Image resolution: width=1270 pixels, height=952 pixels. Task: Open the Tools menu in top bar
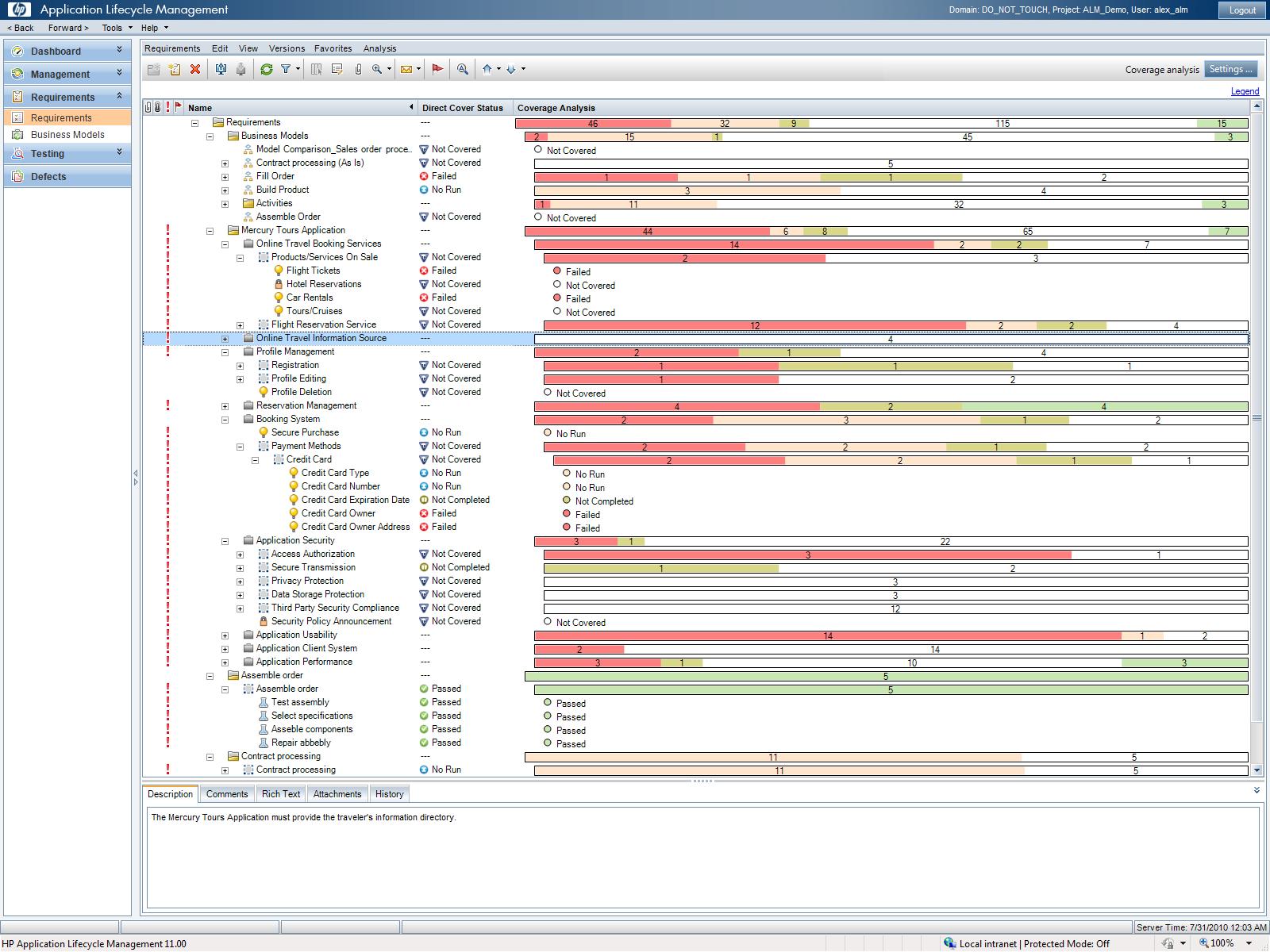click(x=117, y=28)
